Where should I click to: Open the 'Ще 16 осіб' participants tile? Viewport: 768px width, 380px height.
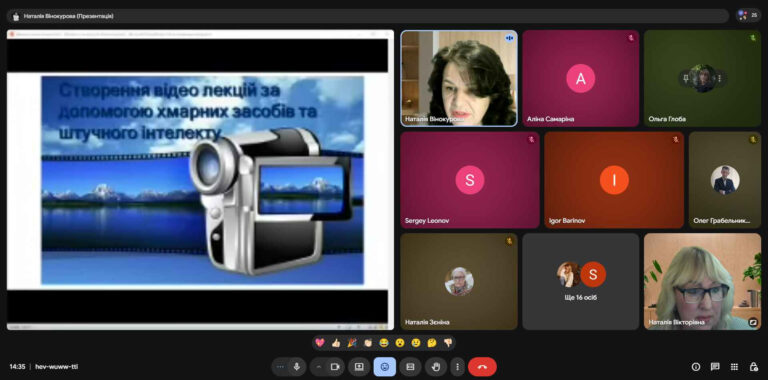580,281
